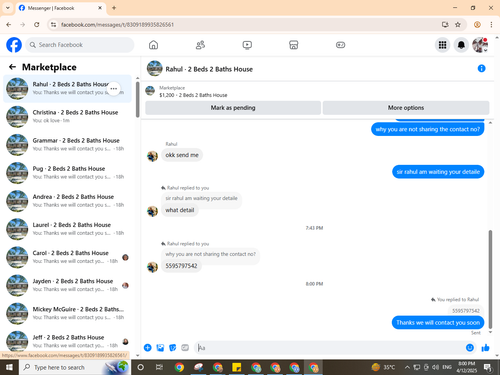Choose a GIF from the composer
Image resolution: width=500 pixels, height=375 pixels.
(x=185, y=348)
